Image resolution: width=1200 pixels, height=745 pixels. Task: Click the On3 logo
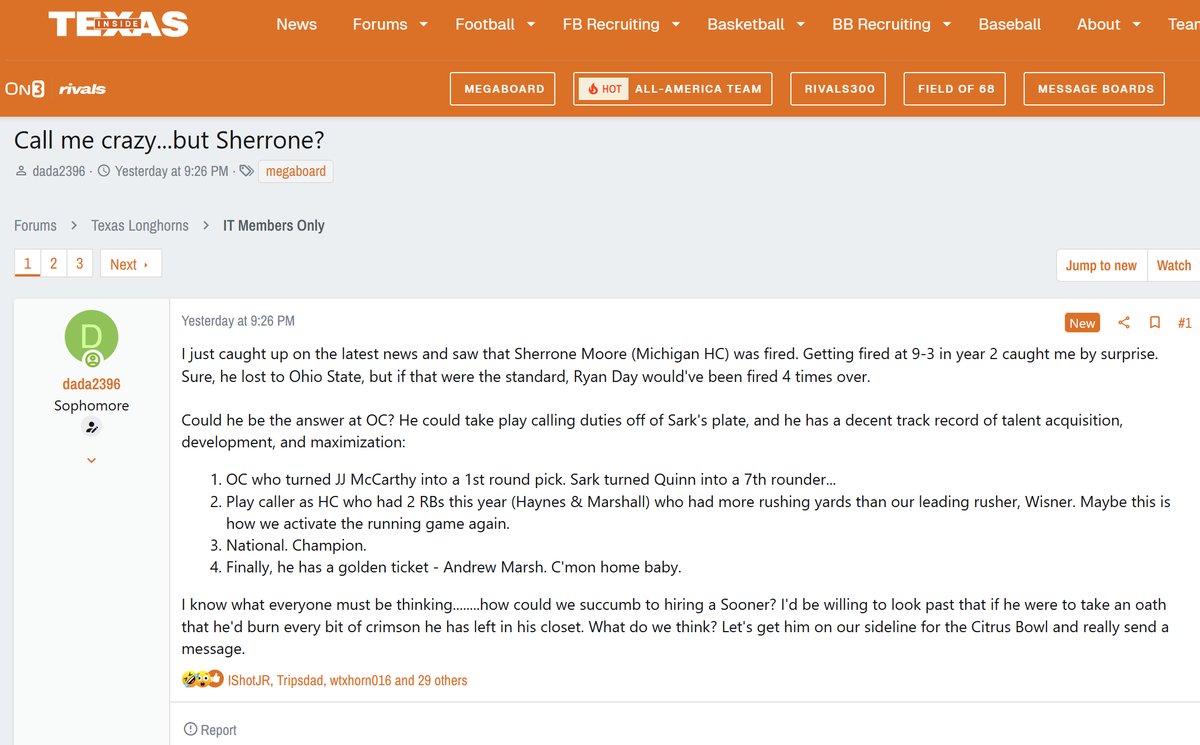pyautogui.click(x=25, y=89)
